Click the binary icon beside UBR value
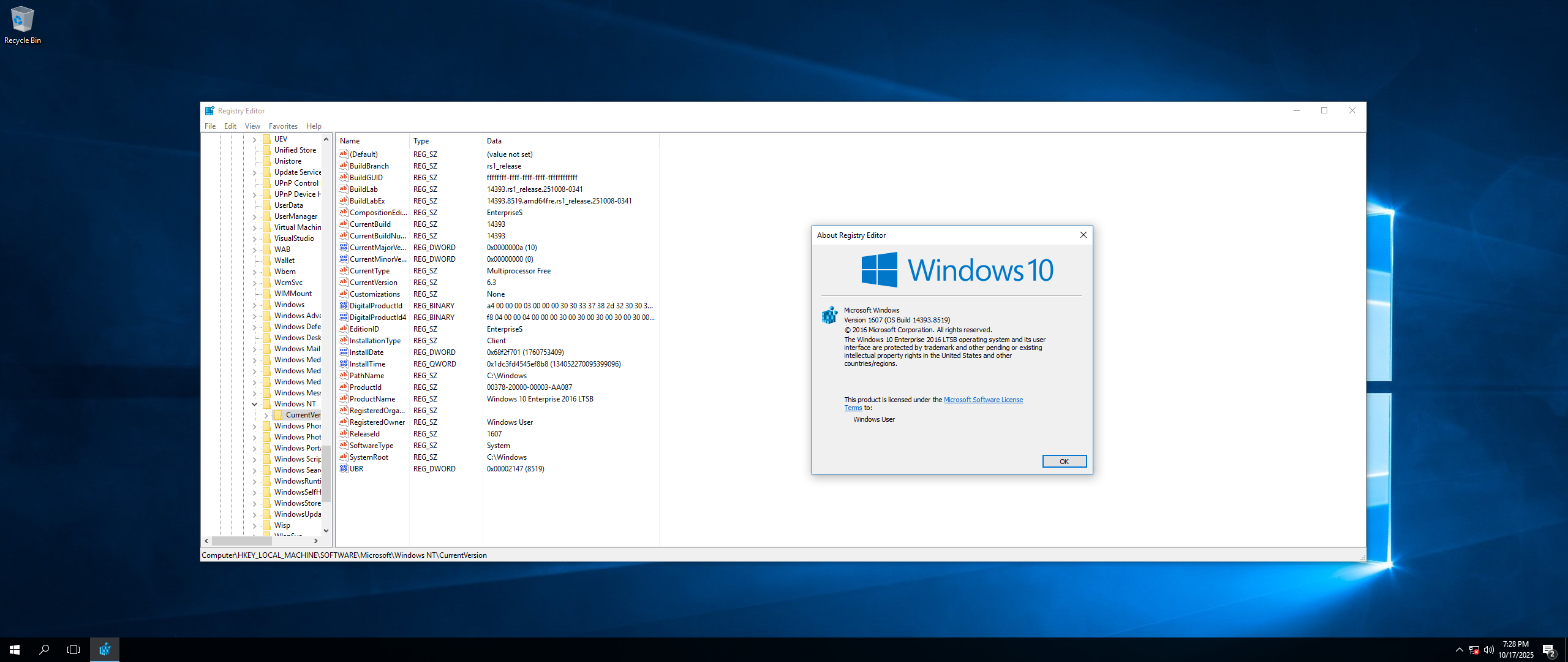 pyautogui.click(x=344, y=469)
